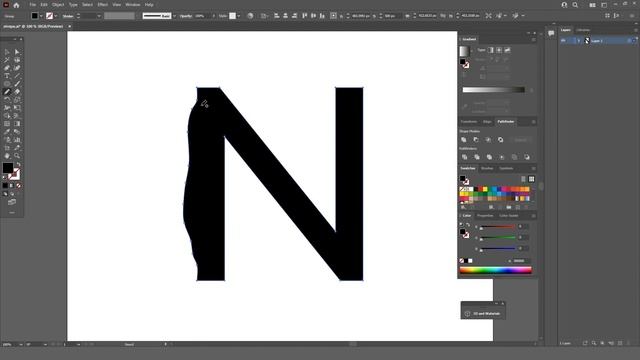
Task: Open the Window menu
Action: [x=133, y=5]
